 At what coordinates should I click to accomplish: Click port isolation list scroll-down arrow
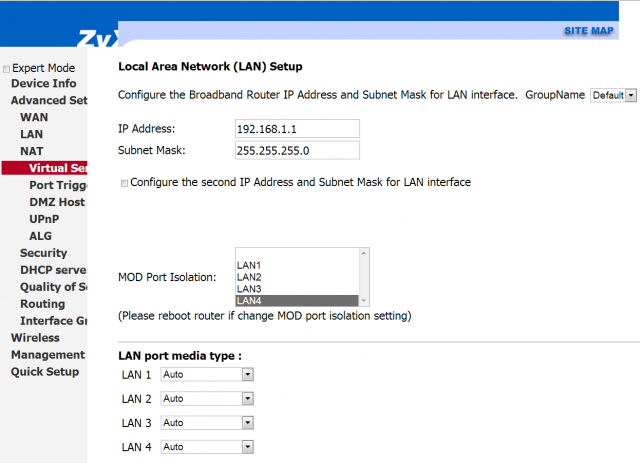[364, 301]
